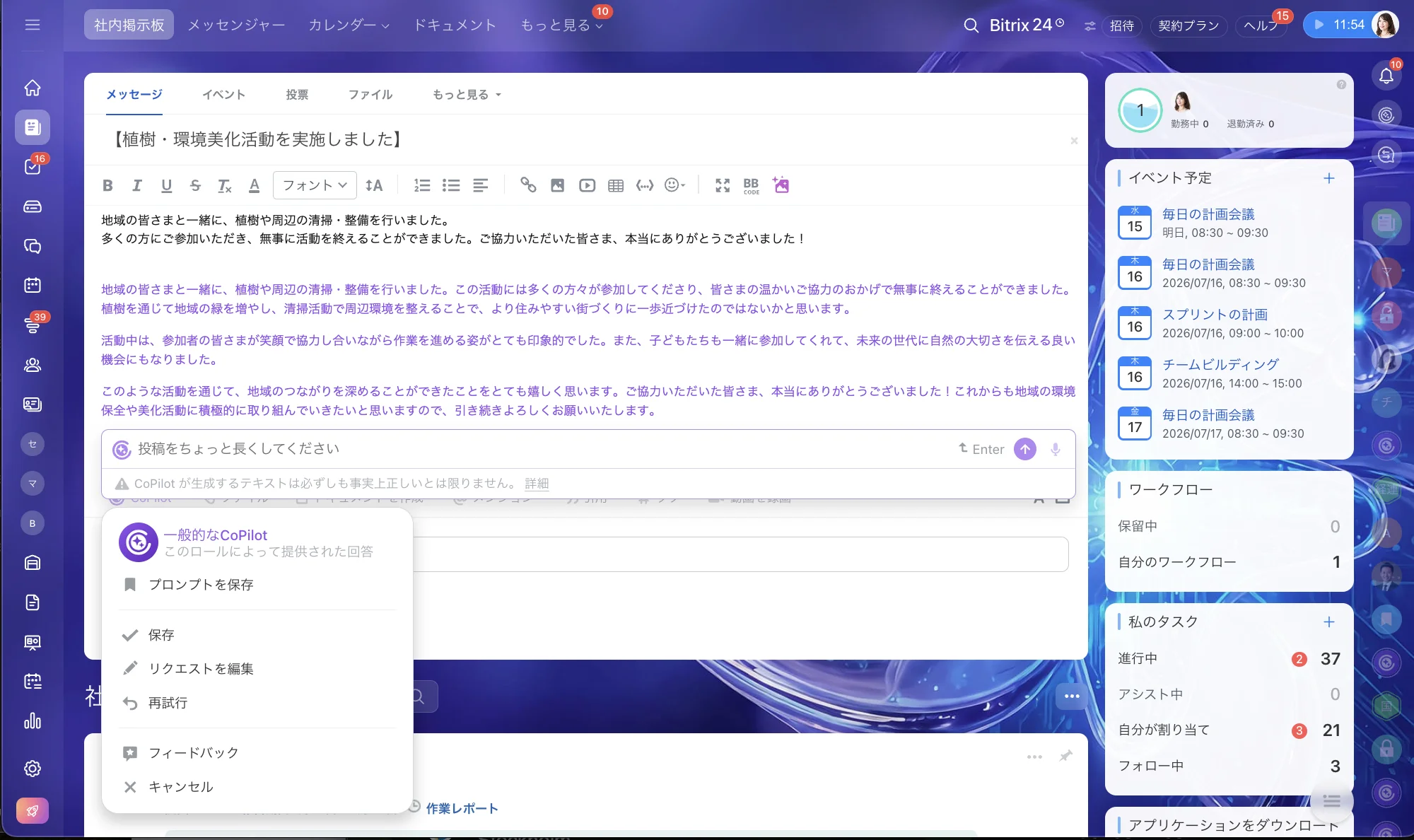Apply underline formatting in editor
The image size is (1414, 840).
(x=166, y=185)
